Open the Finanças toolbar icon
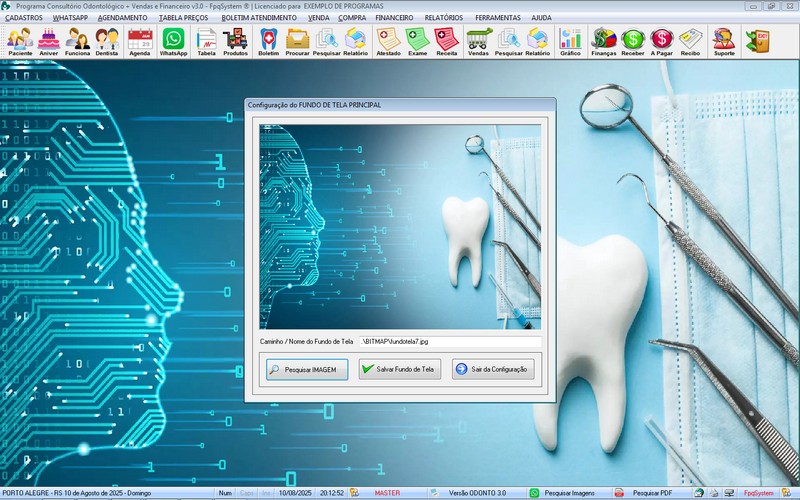800x500 pixels. pos(604,41)
